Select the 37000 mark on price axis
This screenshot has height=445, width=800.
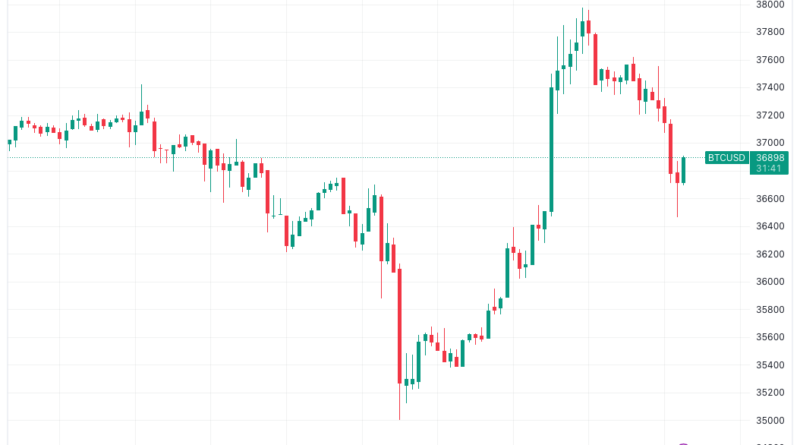(x=769, y=143)
